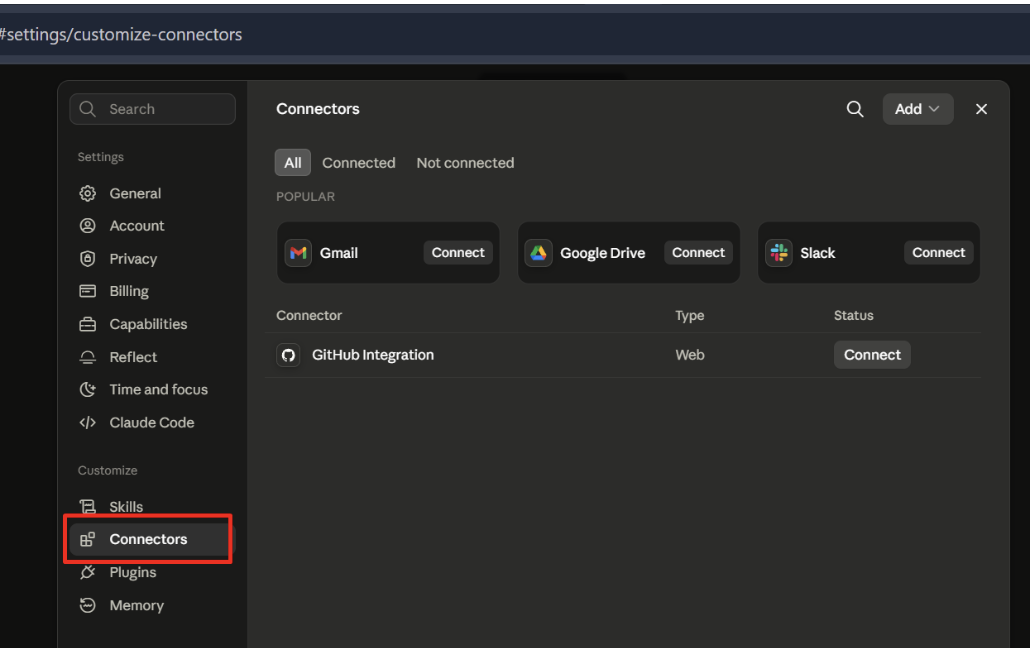Connect the GitHub Integration
The image size is (1032, 648).
coord(872,355)
